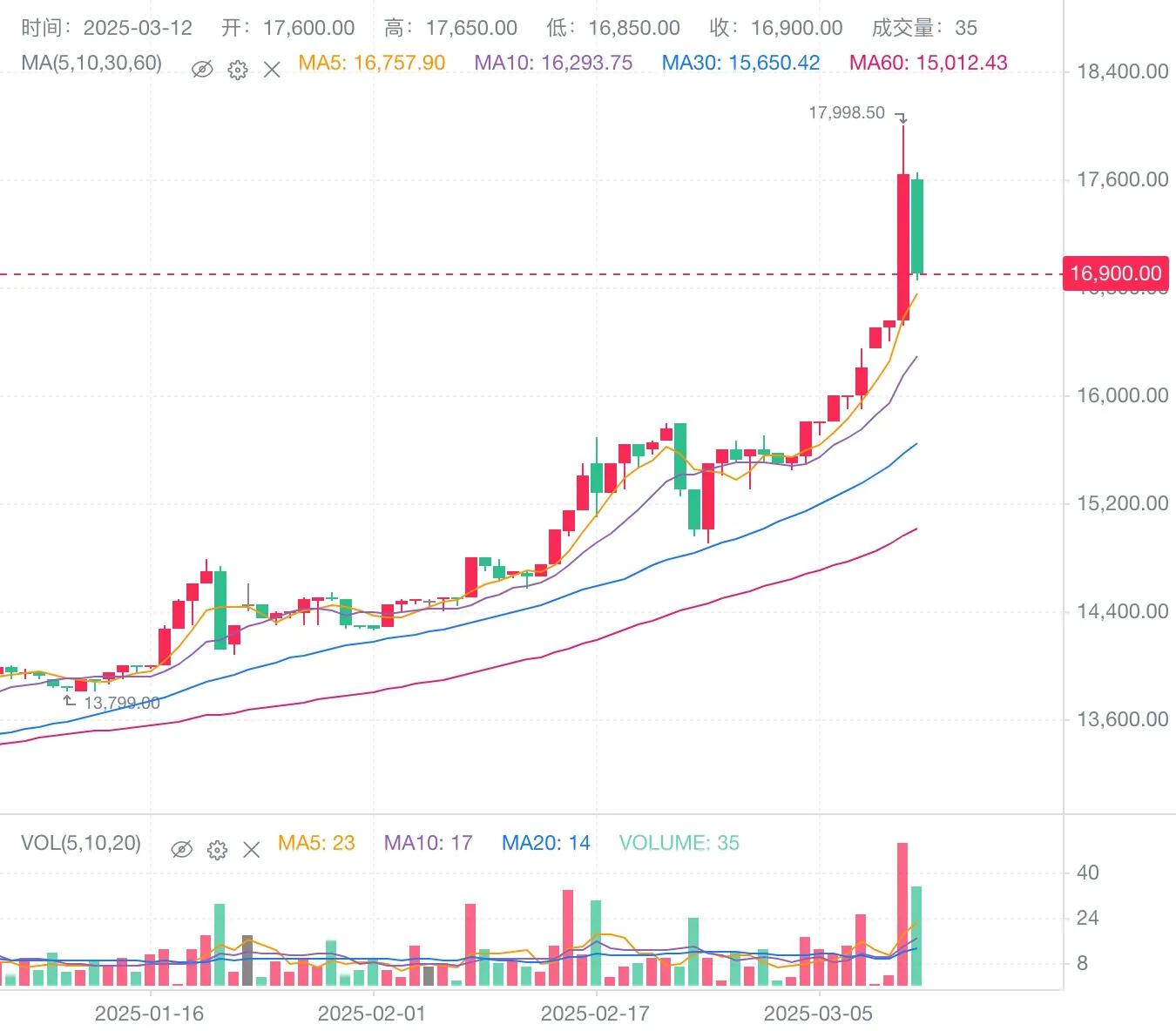This screenshot has width=1176, height=1031.
Task: Click the VOLUME: 35 legend label
Action: 679,842
